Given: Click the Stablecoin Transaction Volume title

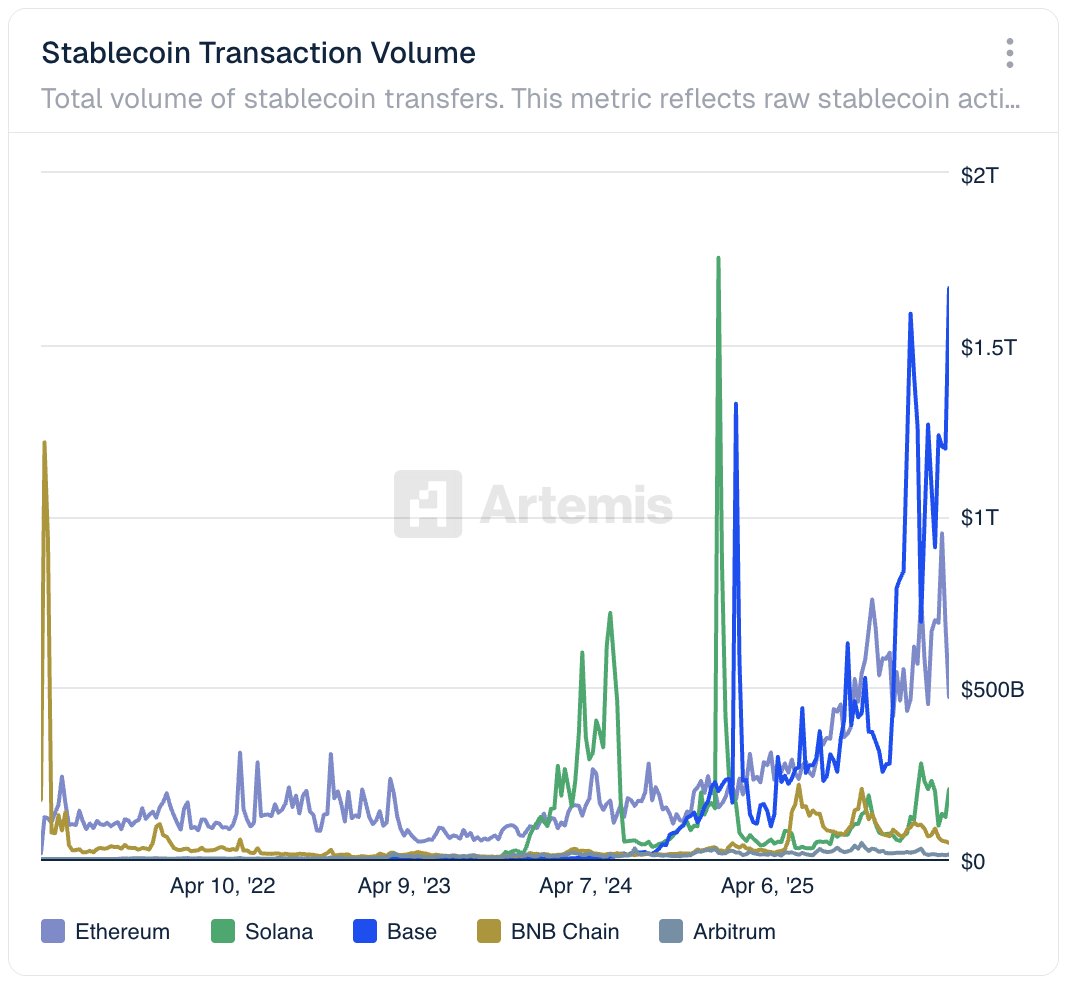Looking at the screenshot, I should pyautogui.click(x=258, y=53).
